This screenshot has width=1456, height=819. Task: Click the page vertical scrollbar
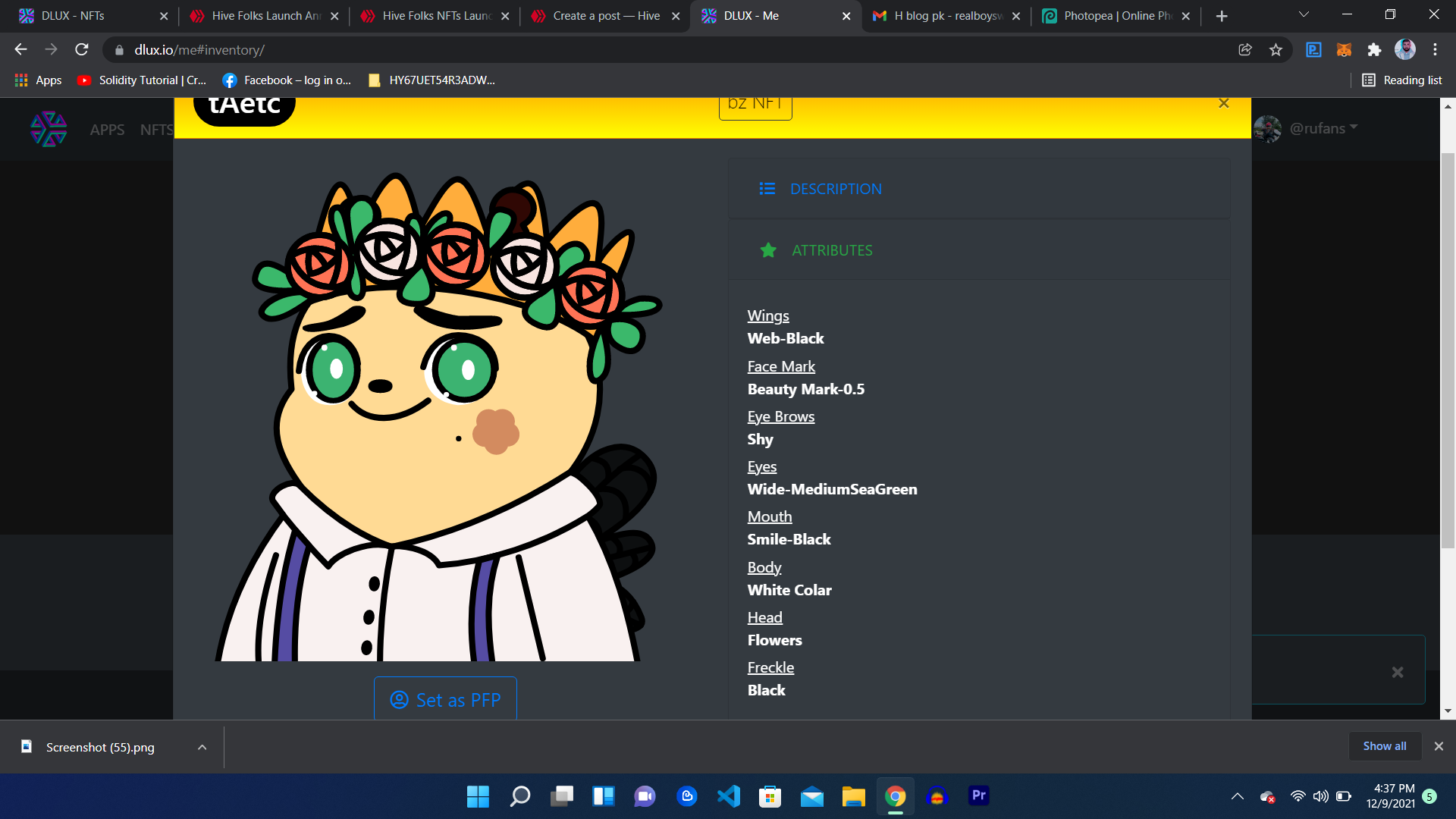coord(1448,349)
